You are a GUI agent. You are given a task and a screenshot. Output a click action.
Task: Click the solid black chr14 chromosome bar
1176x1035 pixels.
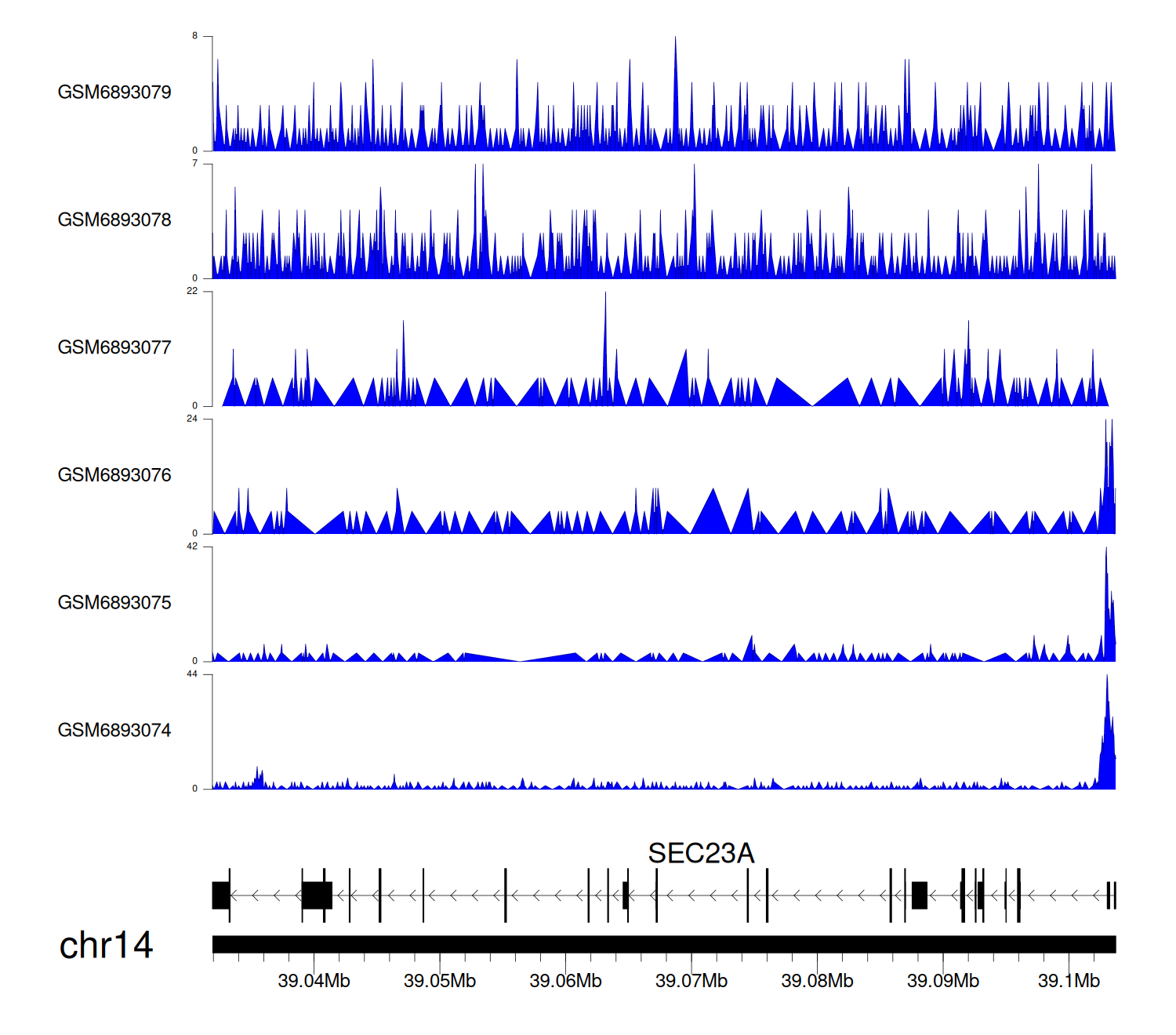(663, 944)
